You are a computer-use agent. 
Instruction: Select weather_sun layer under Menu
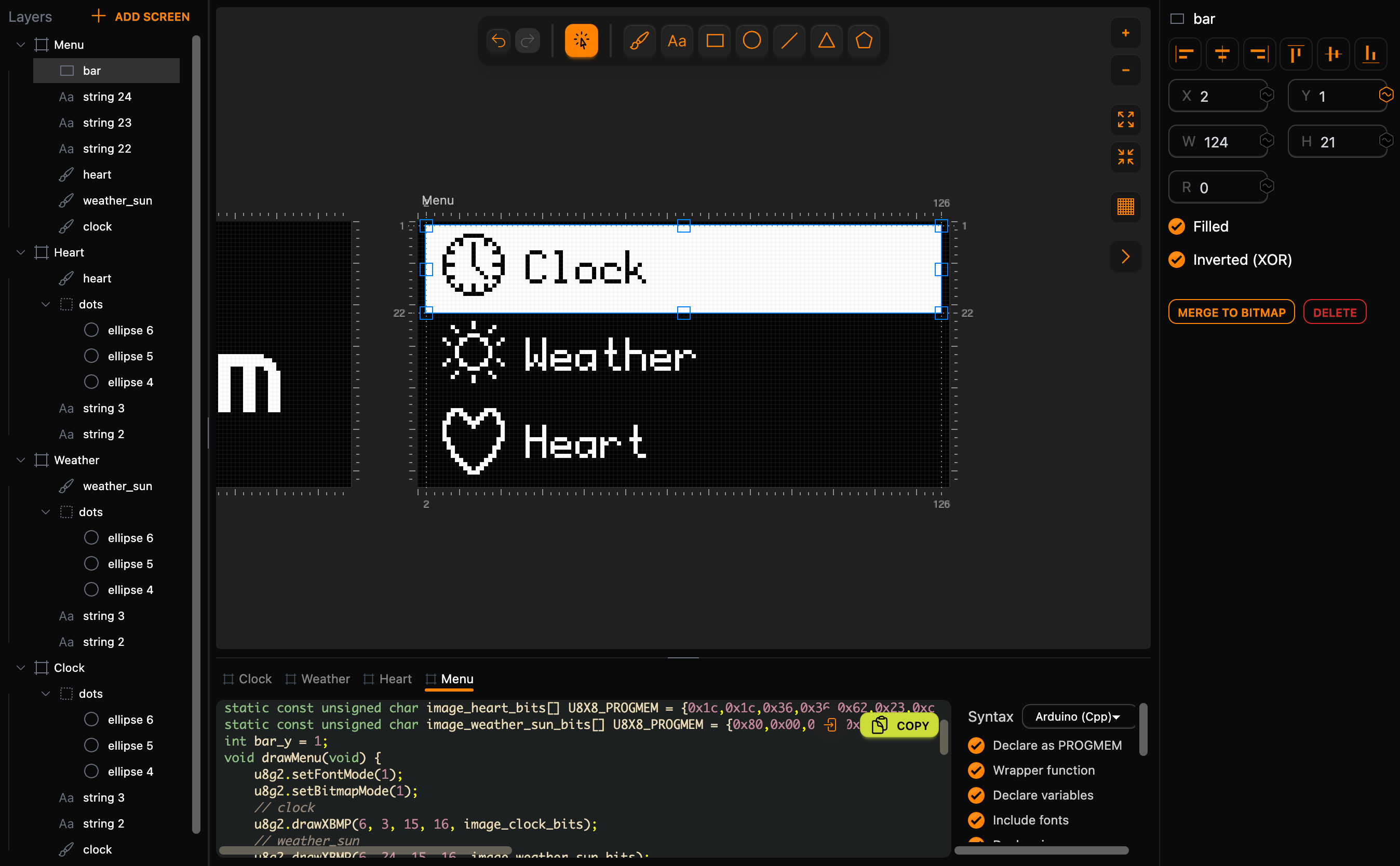(106, 200)
